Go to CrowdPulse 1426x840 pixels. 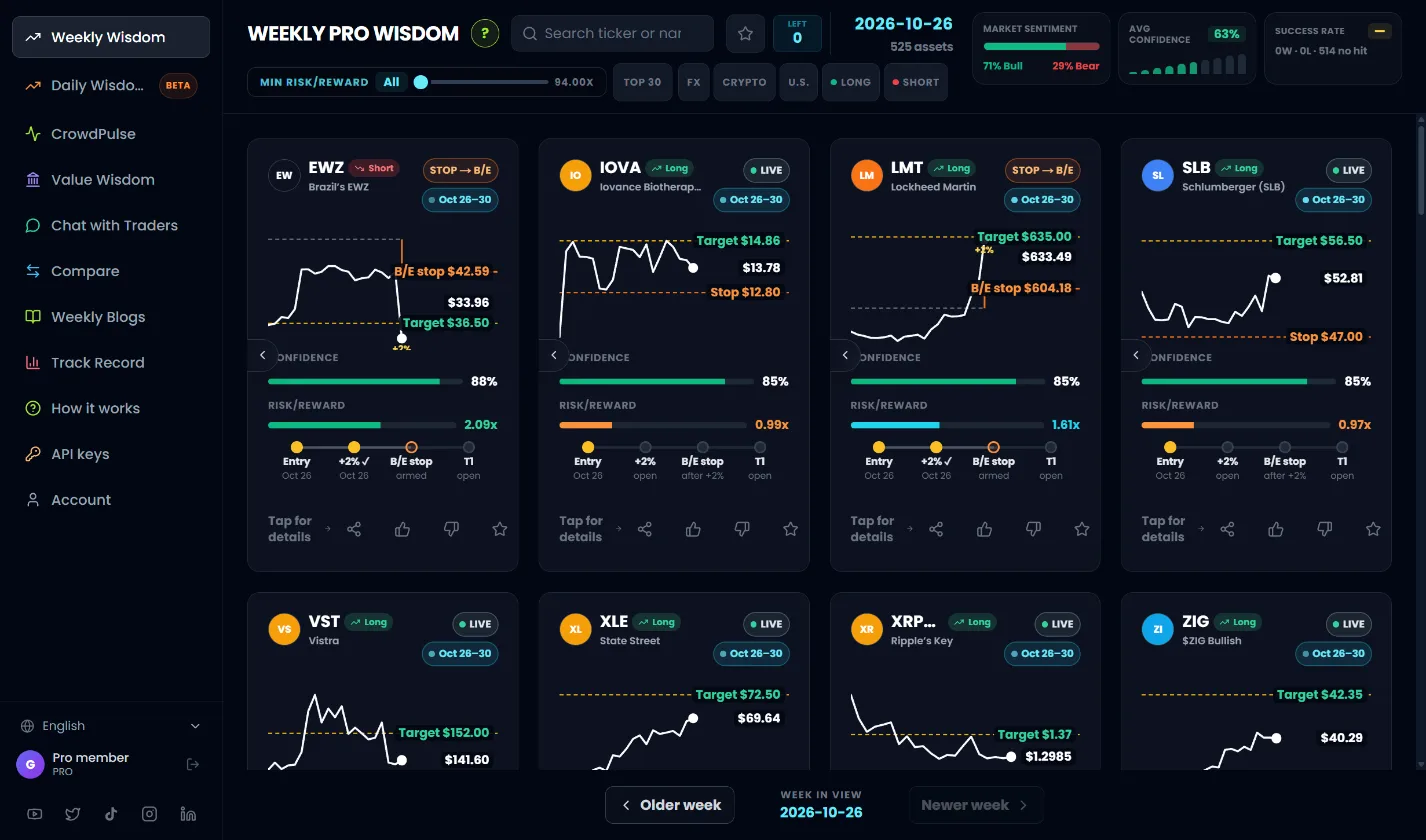(x=111, y=134)
